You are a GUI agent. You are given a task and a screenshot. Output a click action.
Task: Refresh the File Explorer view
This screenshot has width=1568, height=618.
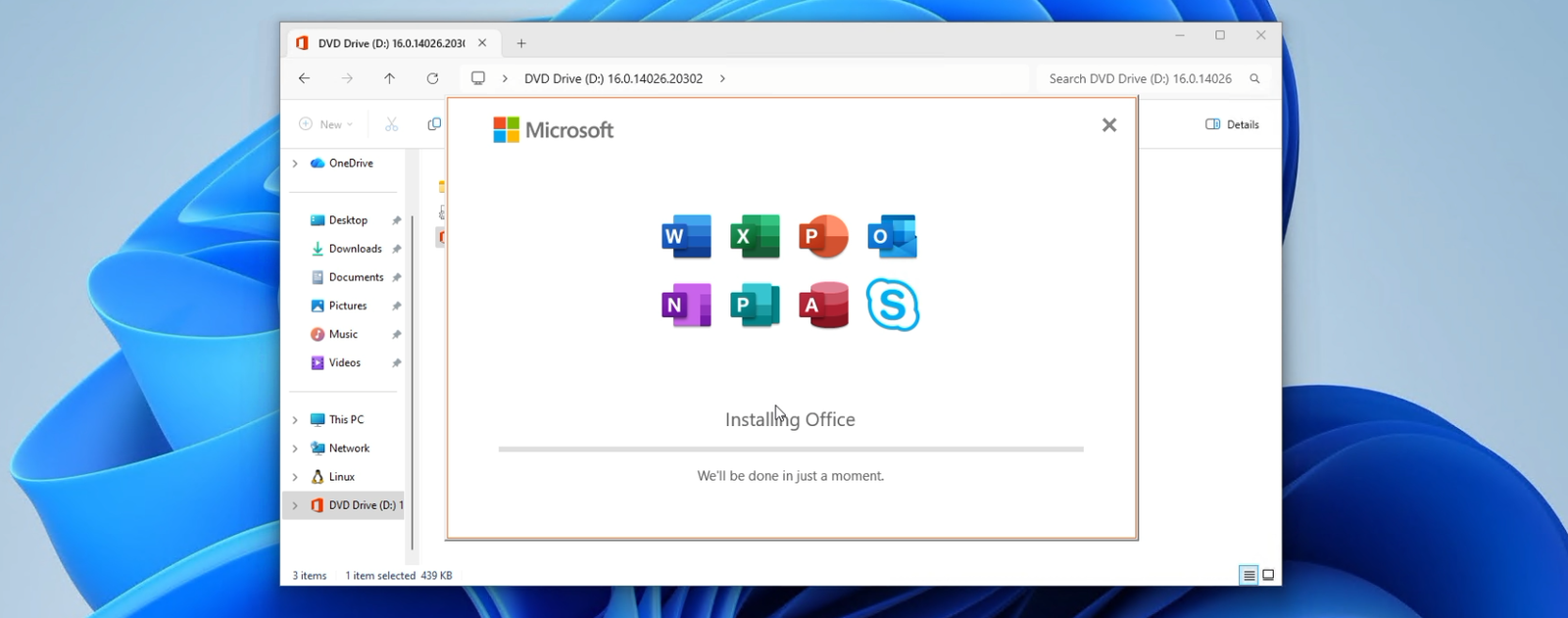tap(432, 78)
